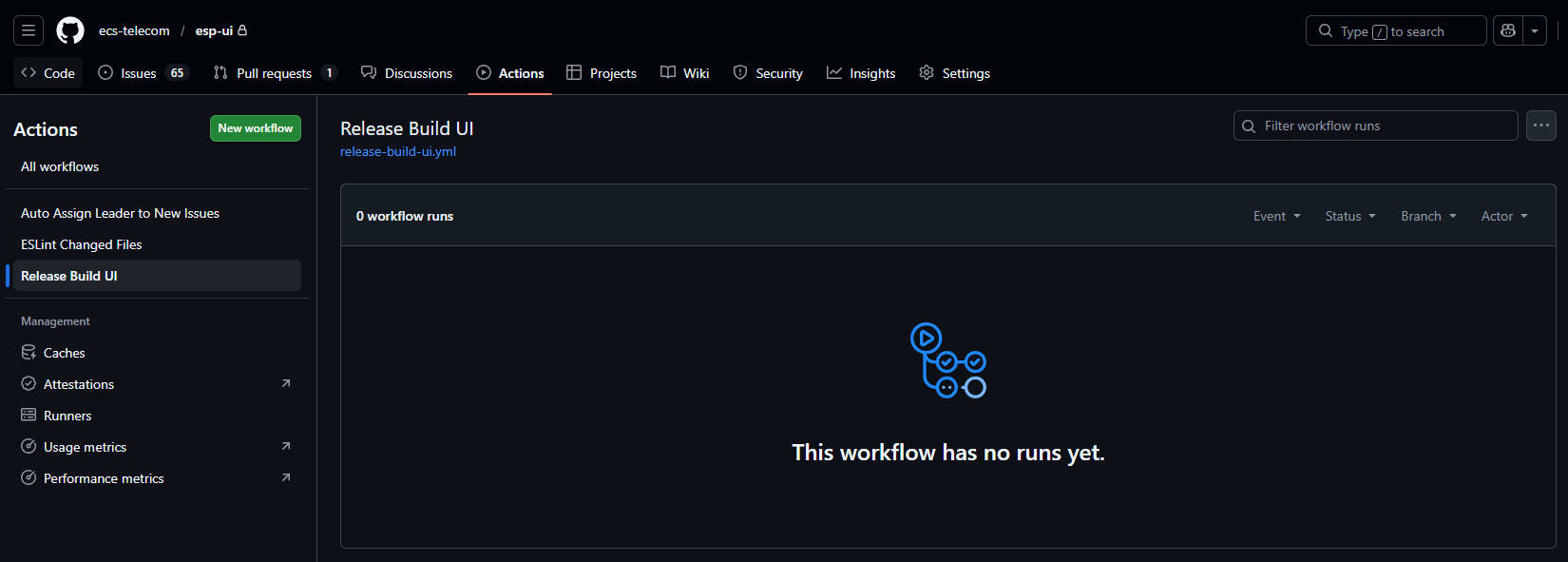Screen dimensions: 1568x562
Task: Open Caches management page
Action: (157, 353)
